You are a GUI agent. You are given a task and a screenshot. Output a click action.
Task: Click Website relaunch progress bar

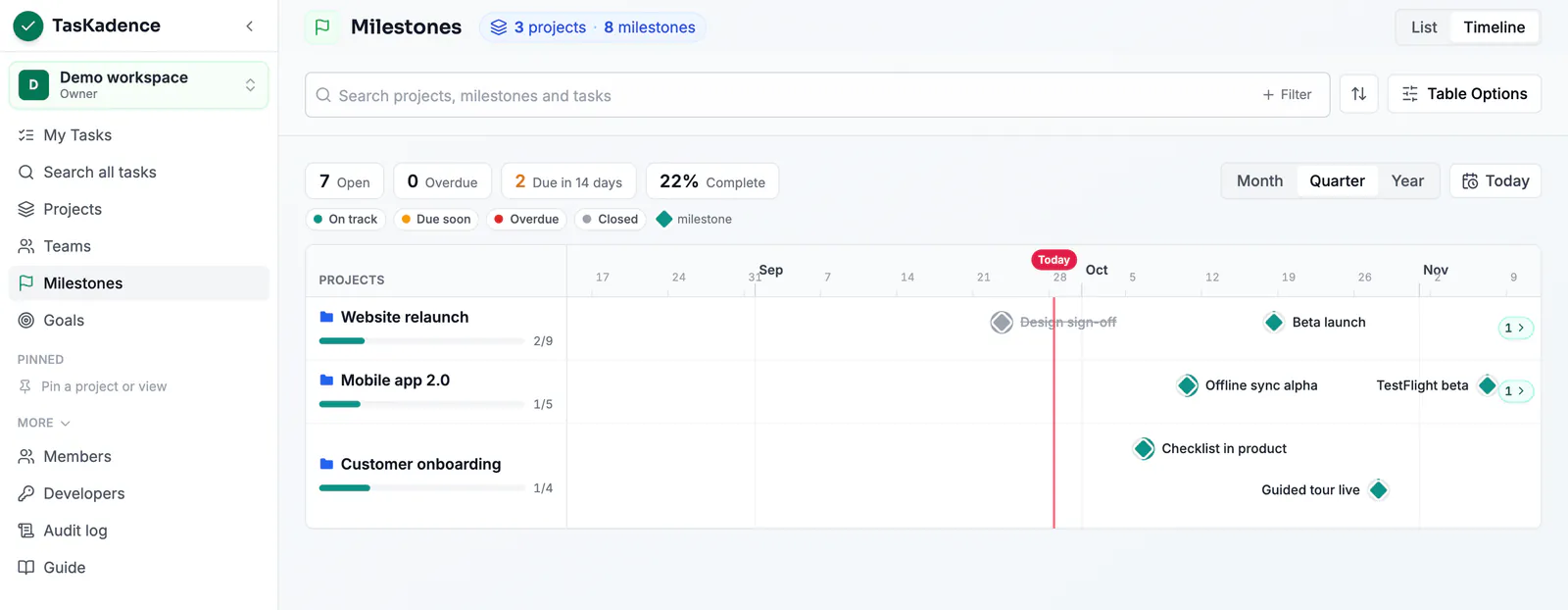pos(421,341)
